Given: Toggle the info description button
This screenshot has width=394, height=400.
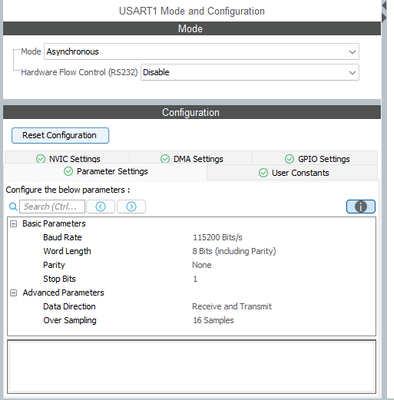Looking at the screenshot, I should [361, 207].
